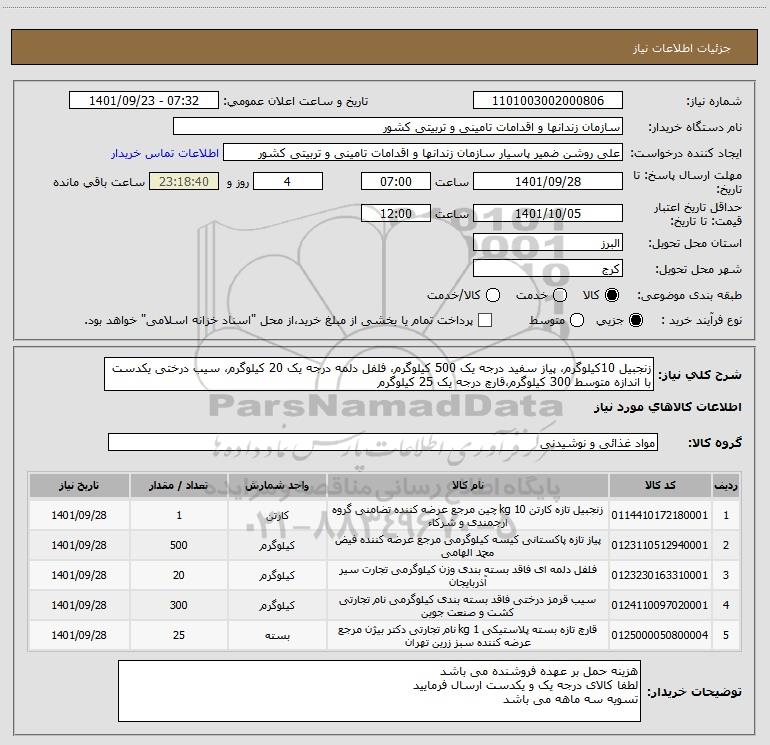The height and width of the screenshot is (745, 770).
Task: Click the response deadline date 1401/09/28 field
Action: (548, 181)
